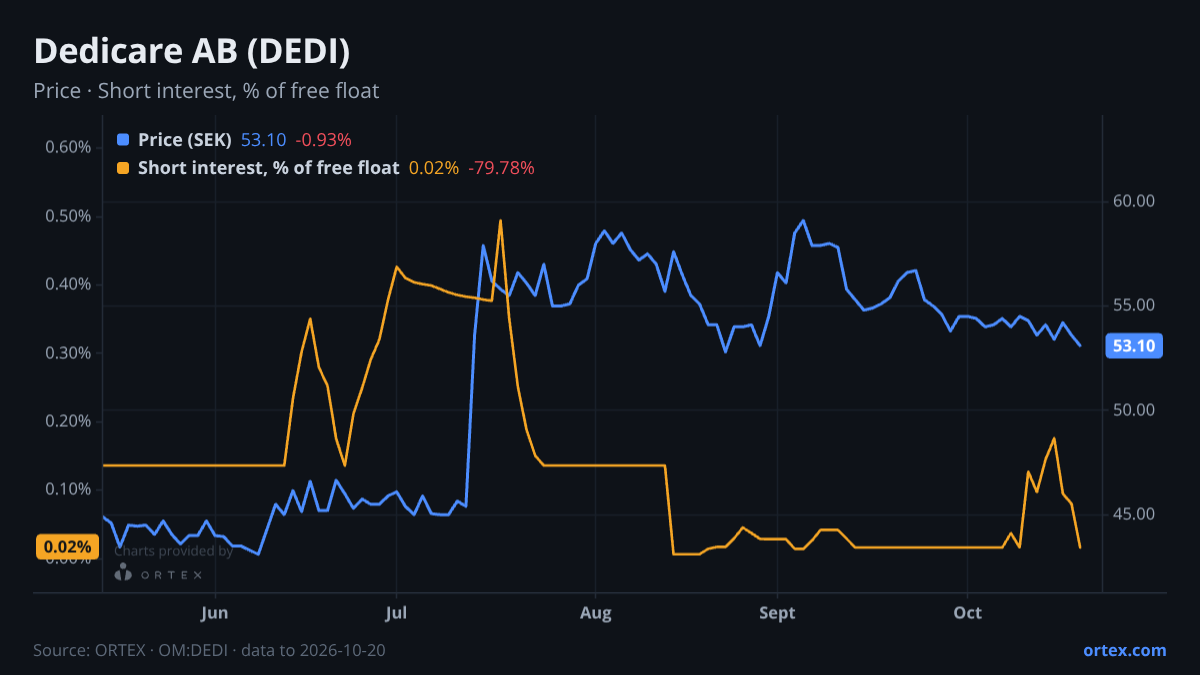Click the Aug x-axis label
This screenshot has width=1200, height=675.
(x=595, y=612)
